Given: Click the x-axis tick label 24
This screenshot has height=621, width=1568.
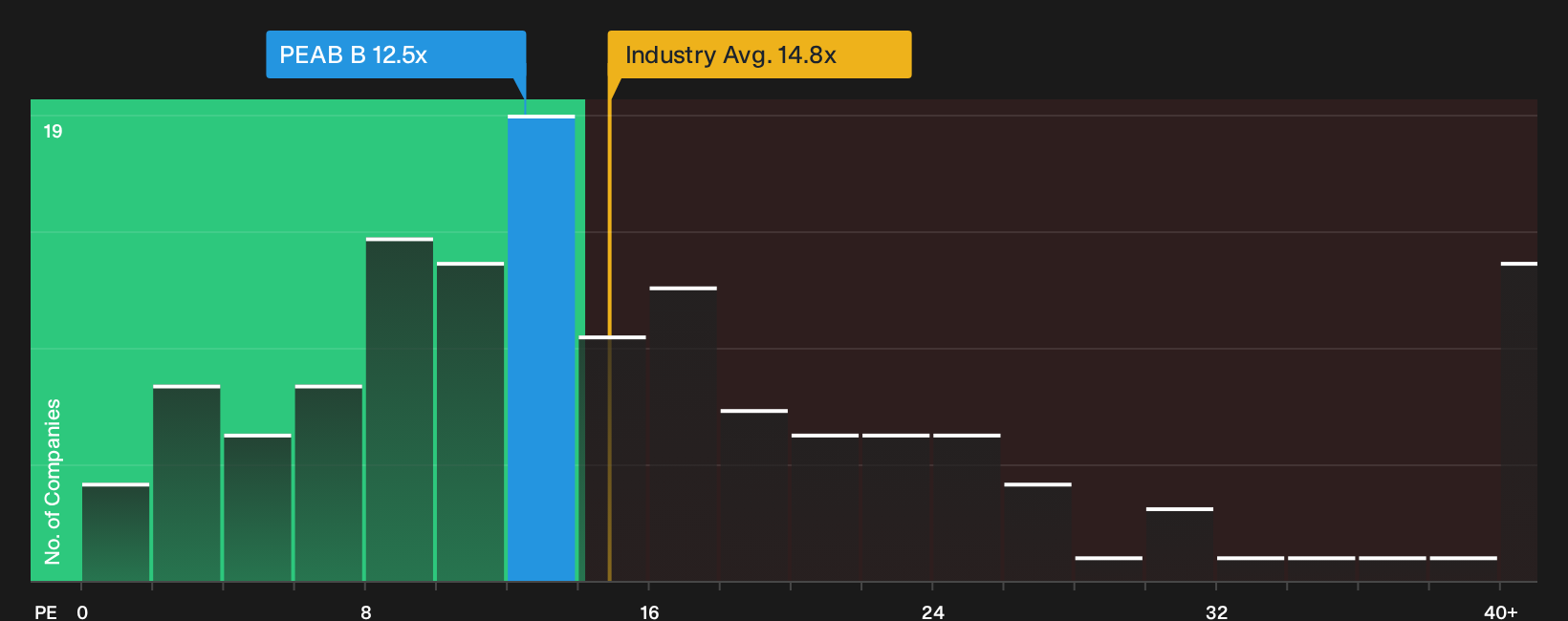Looking at the screenshot, I should (932, 611).
